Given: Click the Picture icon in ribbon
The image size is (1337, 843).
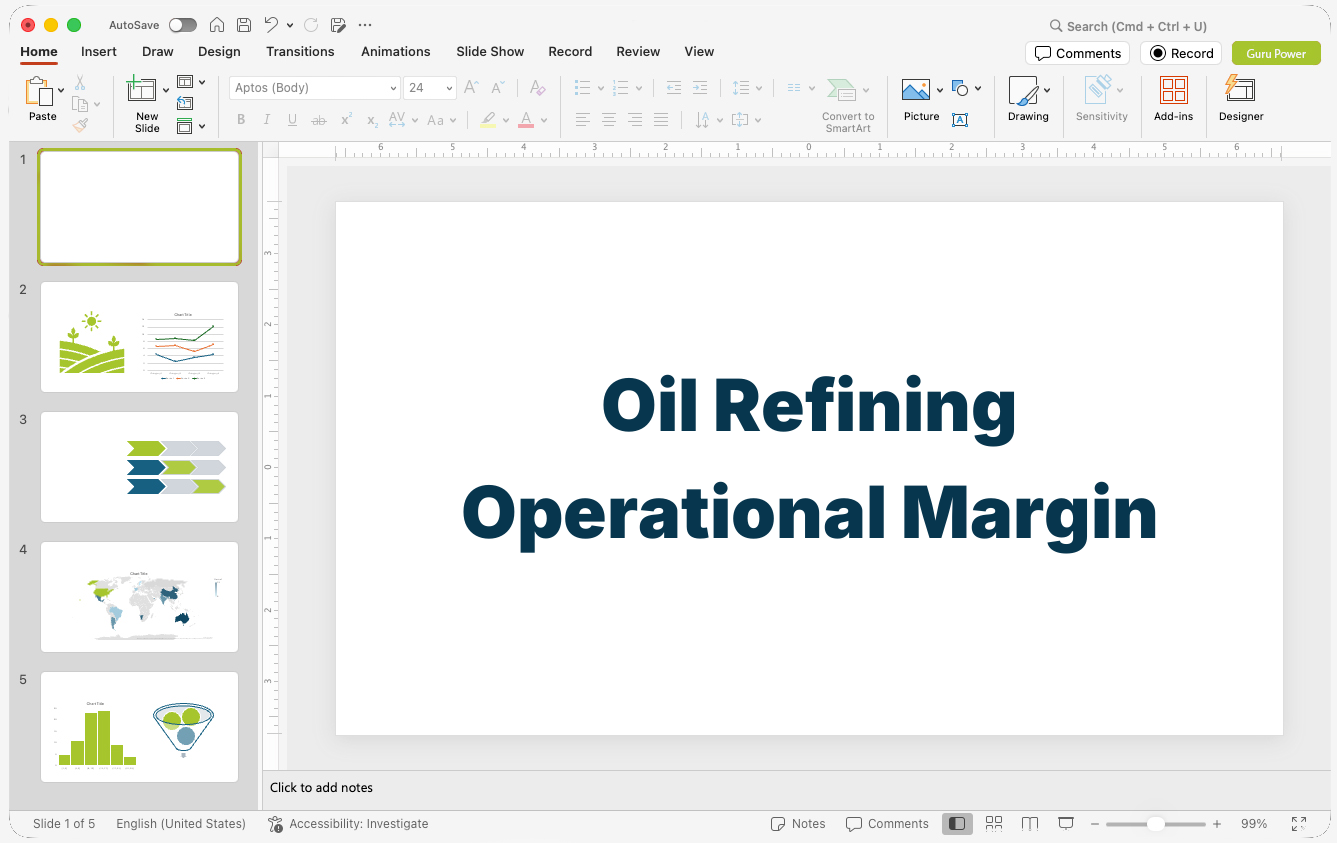Looking at the screenshot, I should click(x=916, y=90).
